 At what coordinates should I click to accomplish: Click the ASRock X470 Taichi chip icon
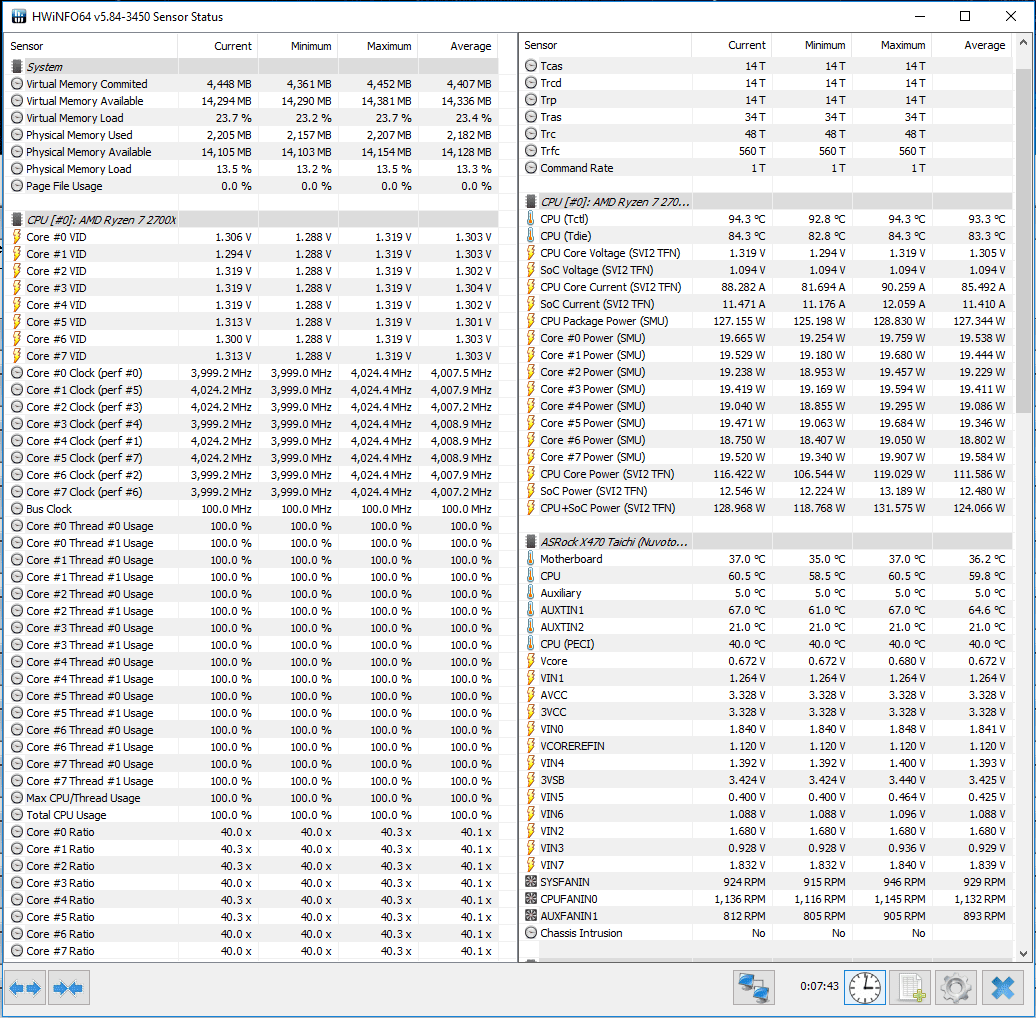click(531, 542)
